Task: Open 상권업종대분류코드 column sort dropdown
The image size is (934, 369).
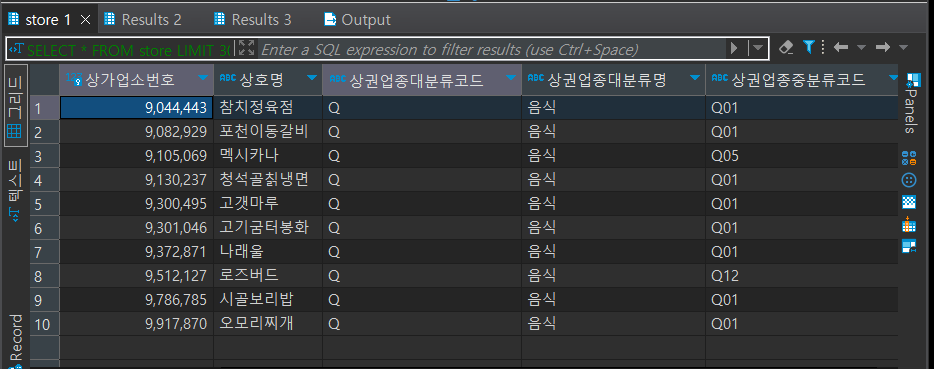Action: tap(510, 78)
